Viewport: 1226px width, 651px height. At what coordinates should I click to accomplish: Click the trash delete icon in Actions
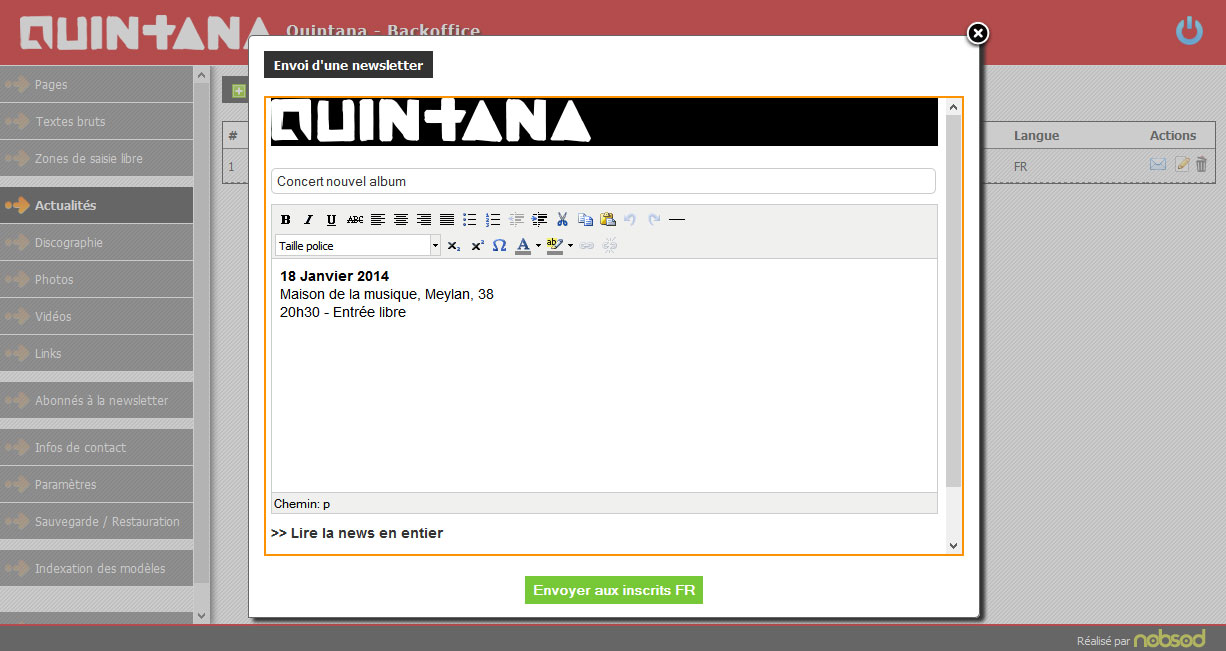pyautogui.click(x=1202, y=165)
